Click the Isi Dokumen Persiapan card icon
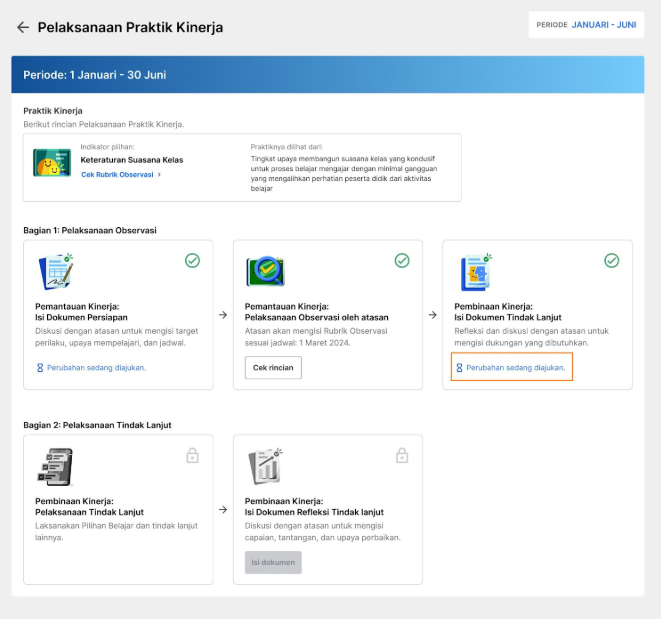661x619 pixels. (57, 273)
